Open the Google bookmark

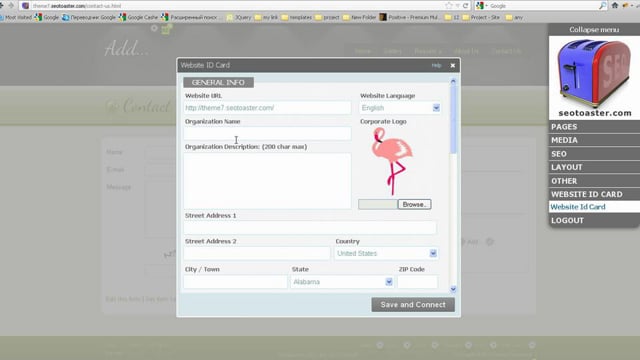tap(47, 17)
